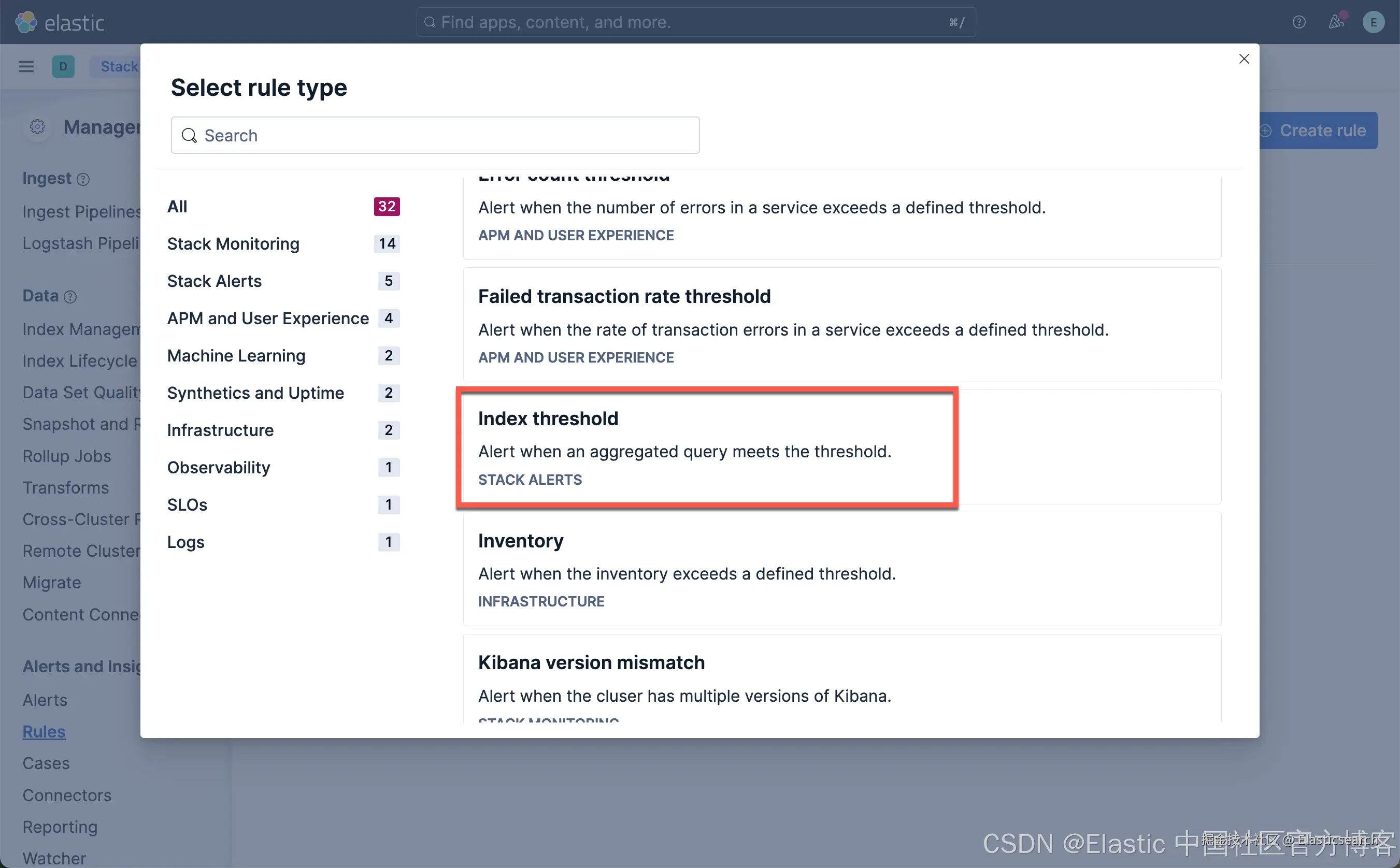Click the Elastic logo icon
The image size is (1400, 868).
tap(26, 22)
